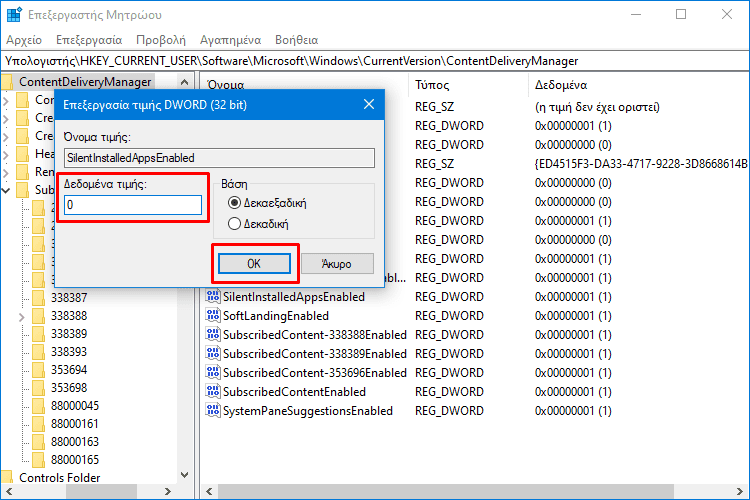
Task: Click the values pane horizontal scrollbar thumb
Action: [x=446, y=491]
